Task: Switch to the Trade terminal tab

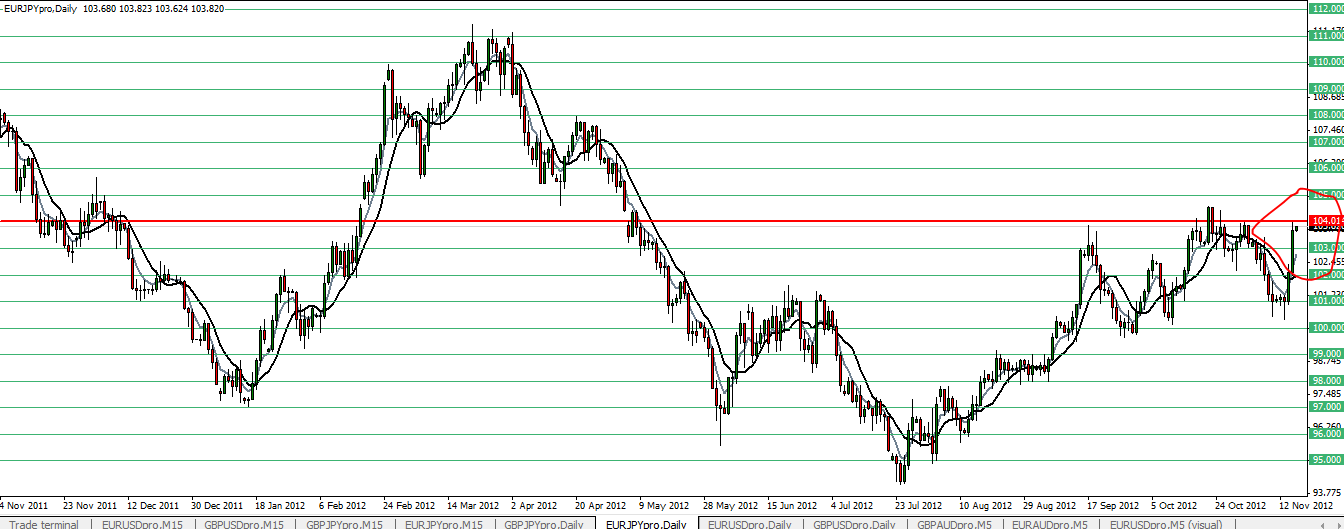Action: (x=44, y=523)
